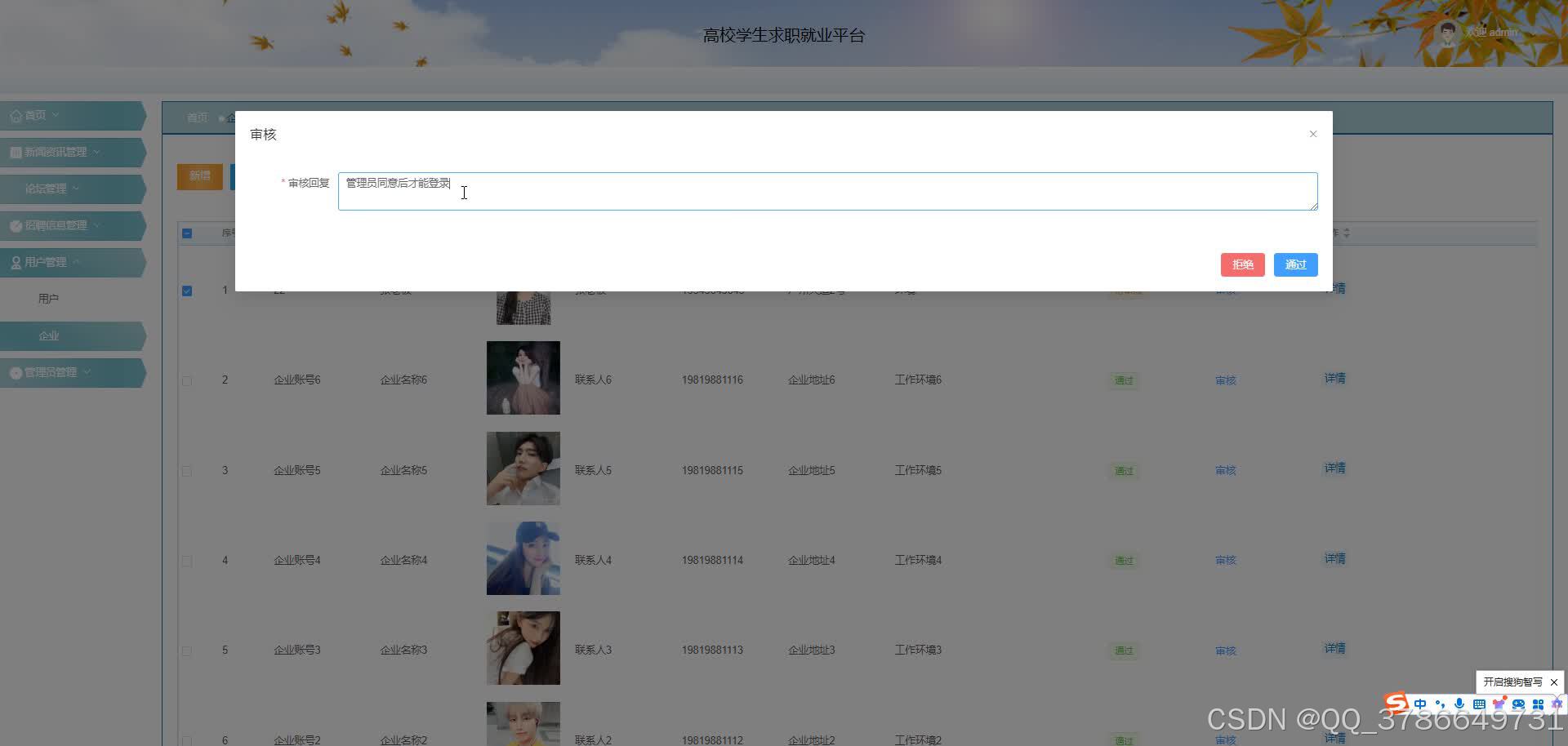
Task: Click 审核 link for 企业账号3
Action: tap(1226, 651)
